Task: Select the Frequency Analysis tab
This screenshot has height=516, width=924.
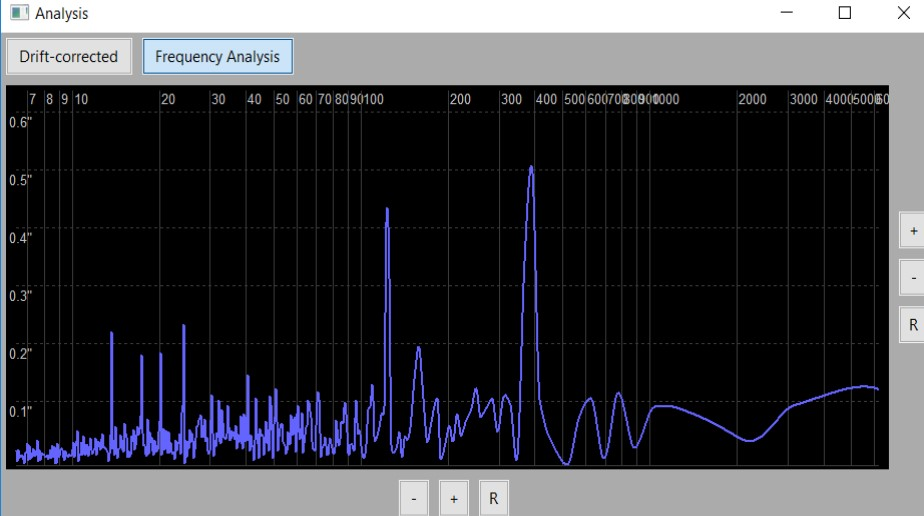Action: coord(217,57)
